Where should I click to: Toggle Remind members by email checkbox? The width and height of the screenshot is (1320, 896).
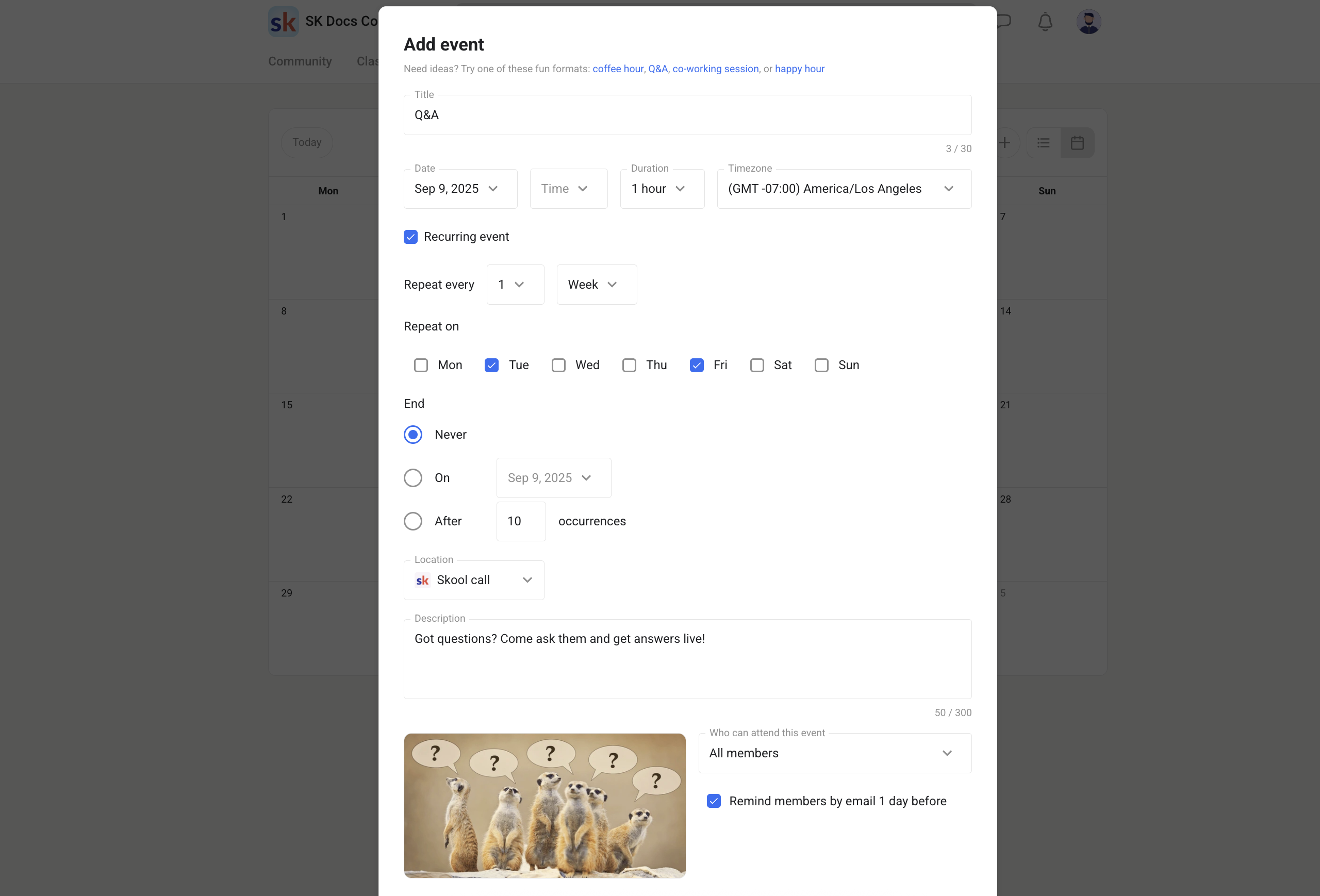point(714,801)
